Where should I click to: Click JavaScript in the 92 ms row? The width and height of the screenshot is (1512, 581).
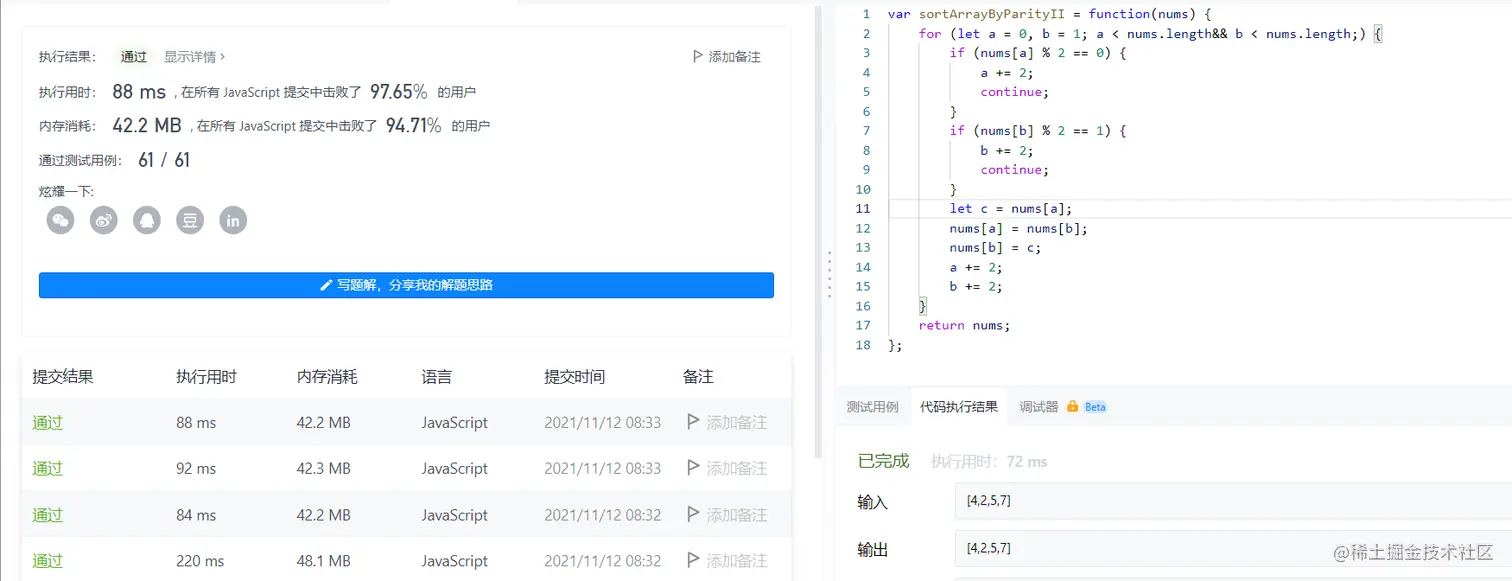click(x=455, y=468)
